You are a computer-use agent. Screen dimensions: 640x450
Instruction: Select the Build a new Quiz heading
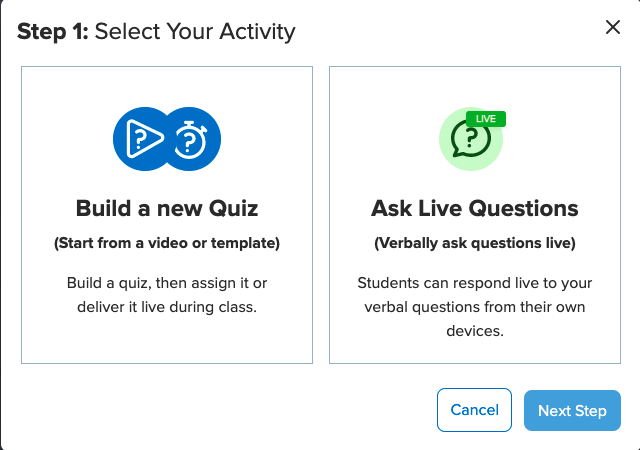[x=167, y=208]
